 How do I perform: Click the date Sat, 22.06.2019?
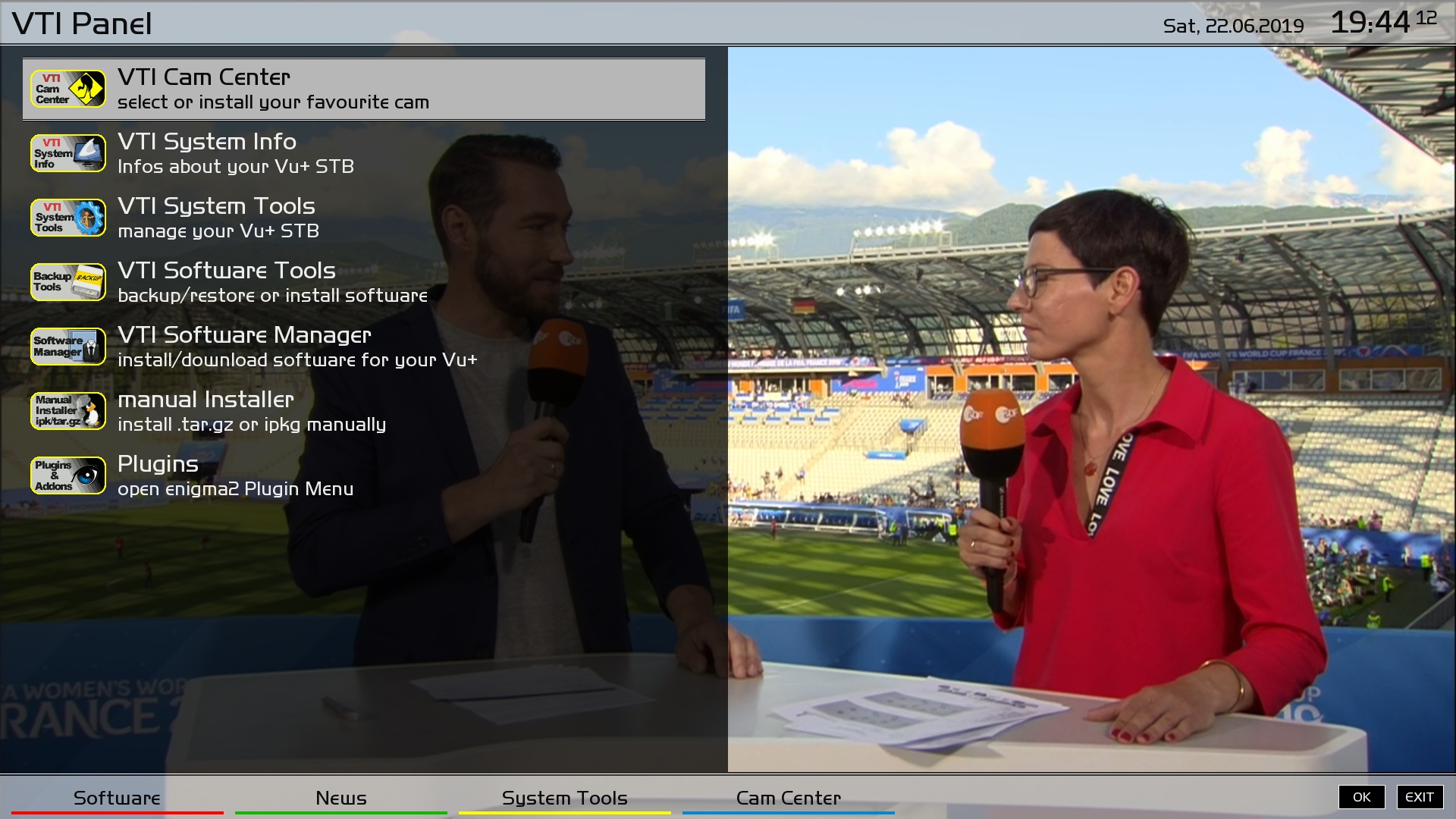coord(1233,26)
